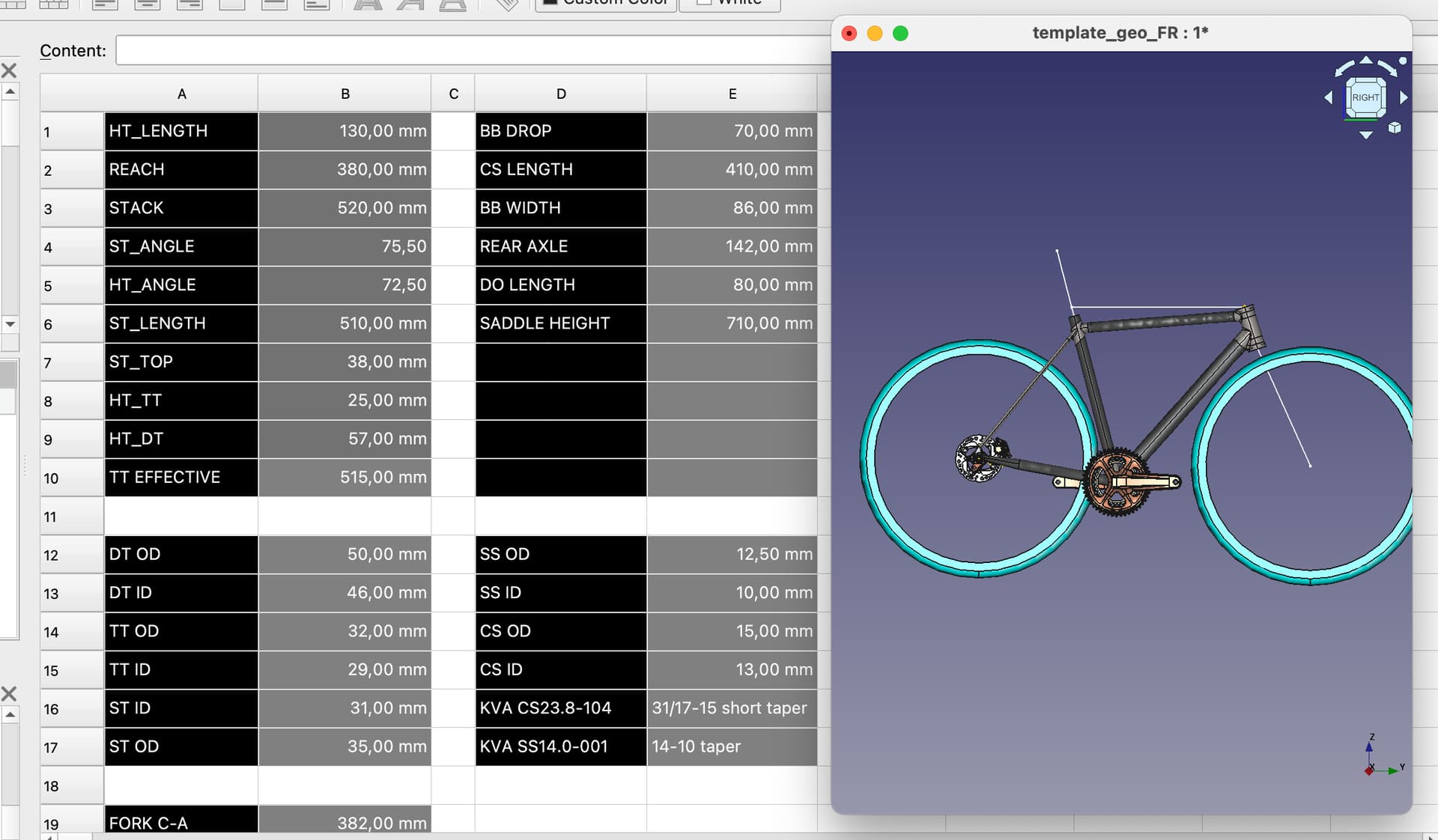Screen dimensions: 1438x840
Task: Open Custom Color text color picker
Action: (x=605, y=4)
